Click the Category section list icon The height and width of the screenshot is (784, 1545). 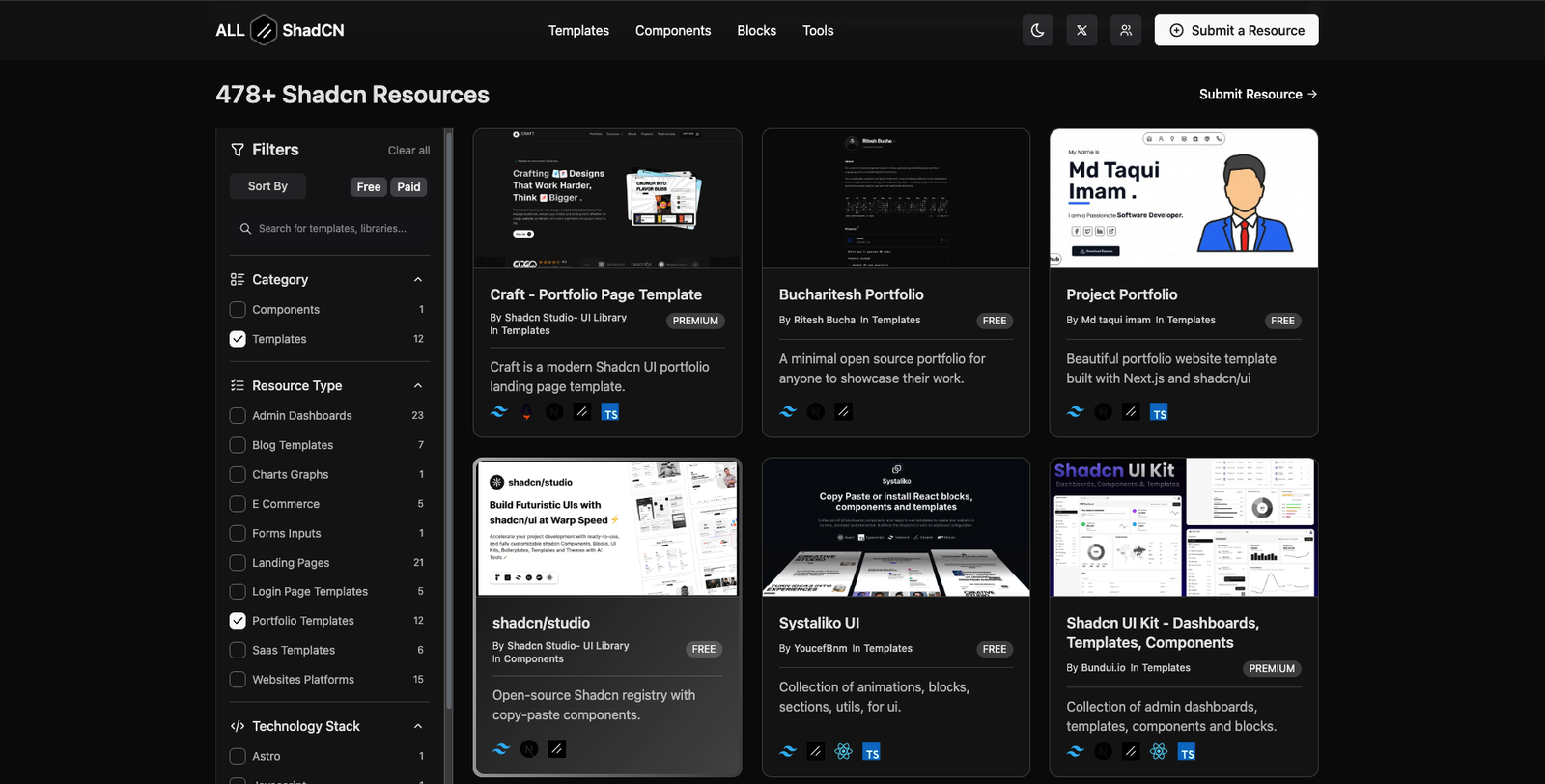point(238,279)
